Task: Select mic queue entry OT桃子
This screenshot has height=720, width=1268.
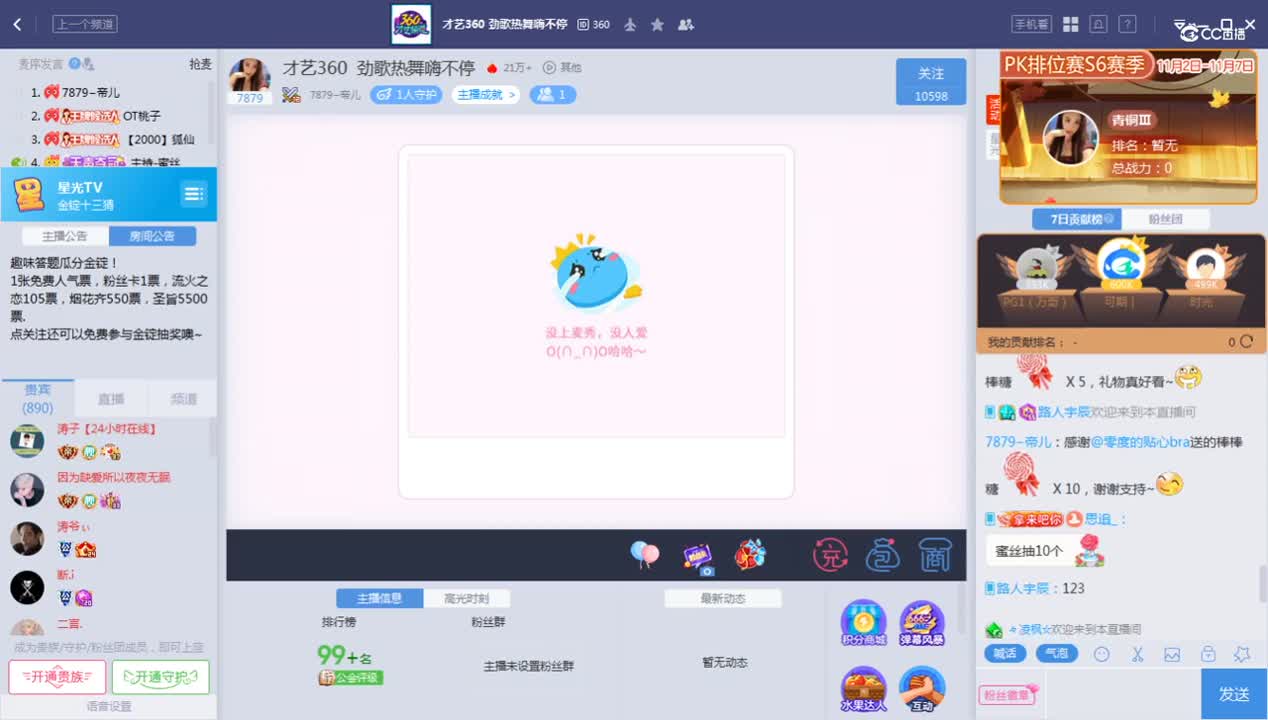Action: pyautogui.click(x=142, y=116)
